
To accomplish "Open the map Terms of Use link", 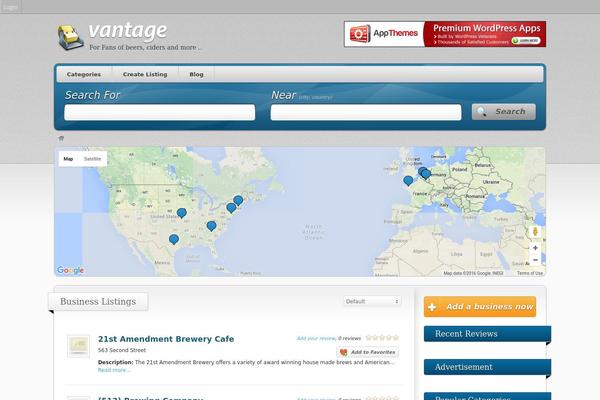I will [530, 273].
